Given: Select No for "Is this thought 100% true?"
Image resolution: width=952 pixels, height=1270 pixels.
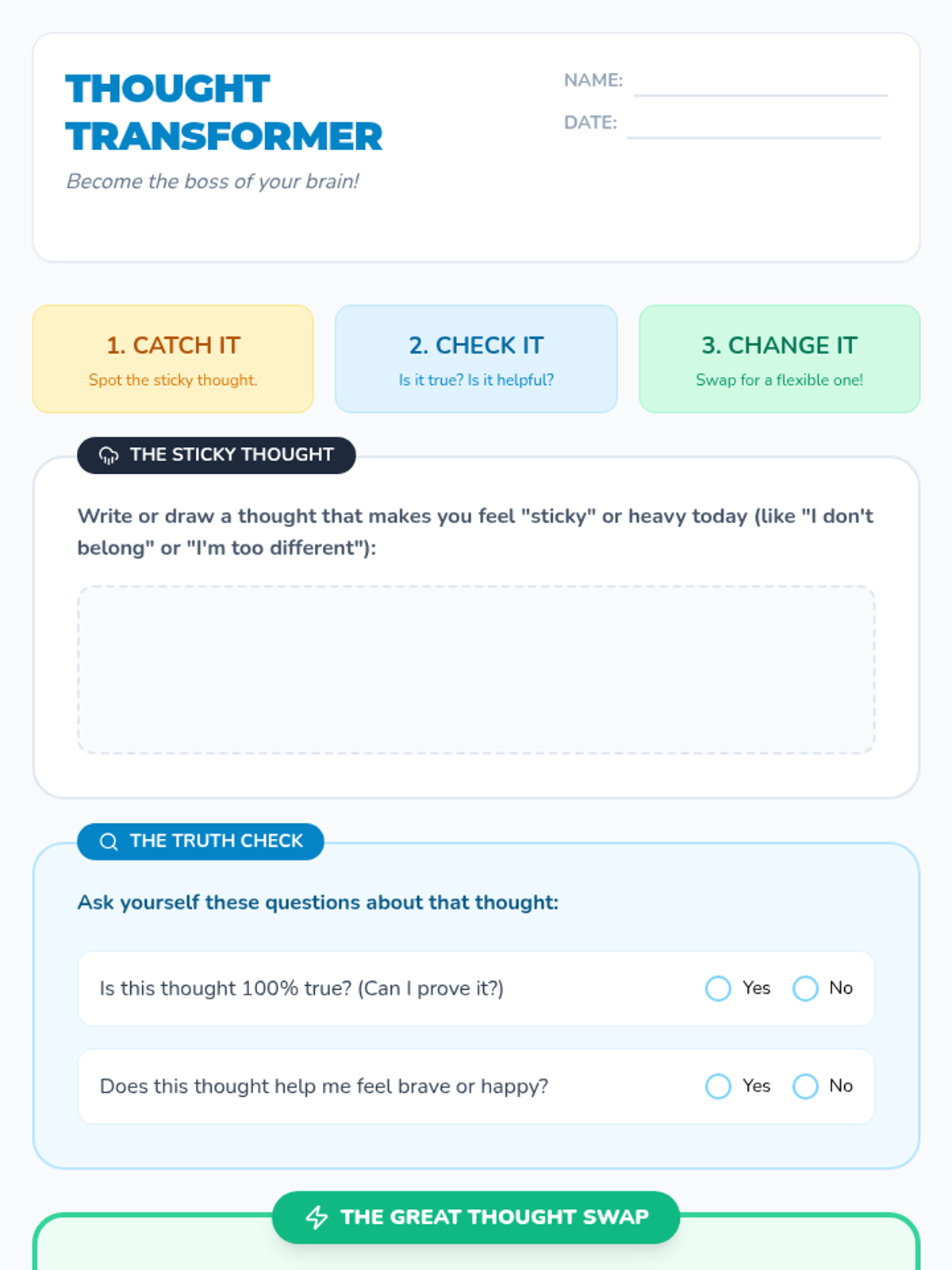Looking at the screenshot, I should [x=805, y=988].
